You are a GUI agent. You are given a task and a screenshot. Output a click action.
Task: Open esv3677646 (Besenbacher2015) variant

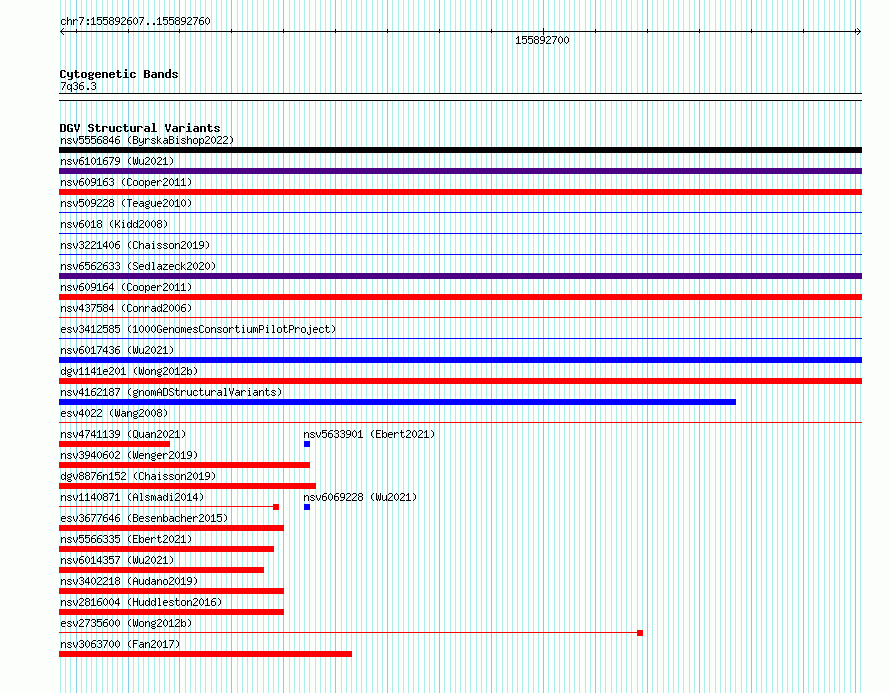(x=144, y=518)
